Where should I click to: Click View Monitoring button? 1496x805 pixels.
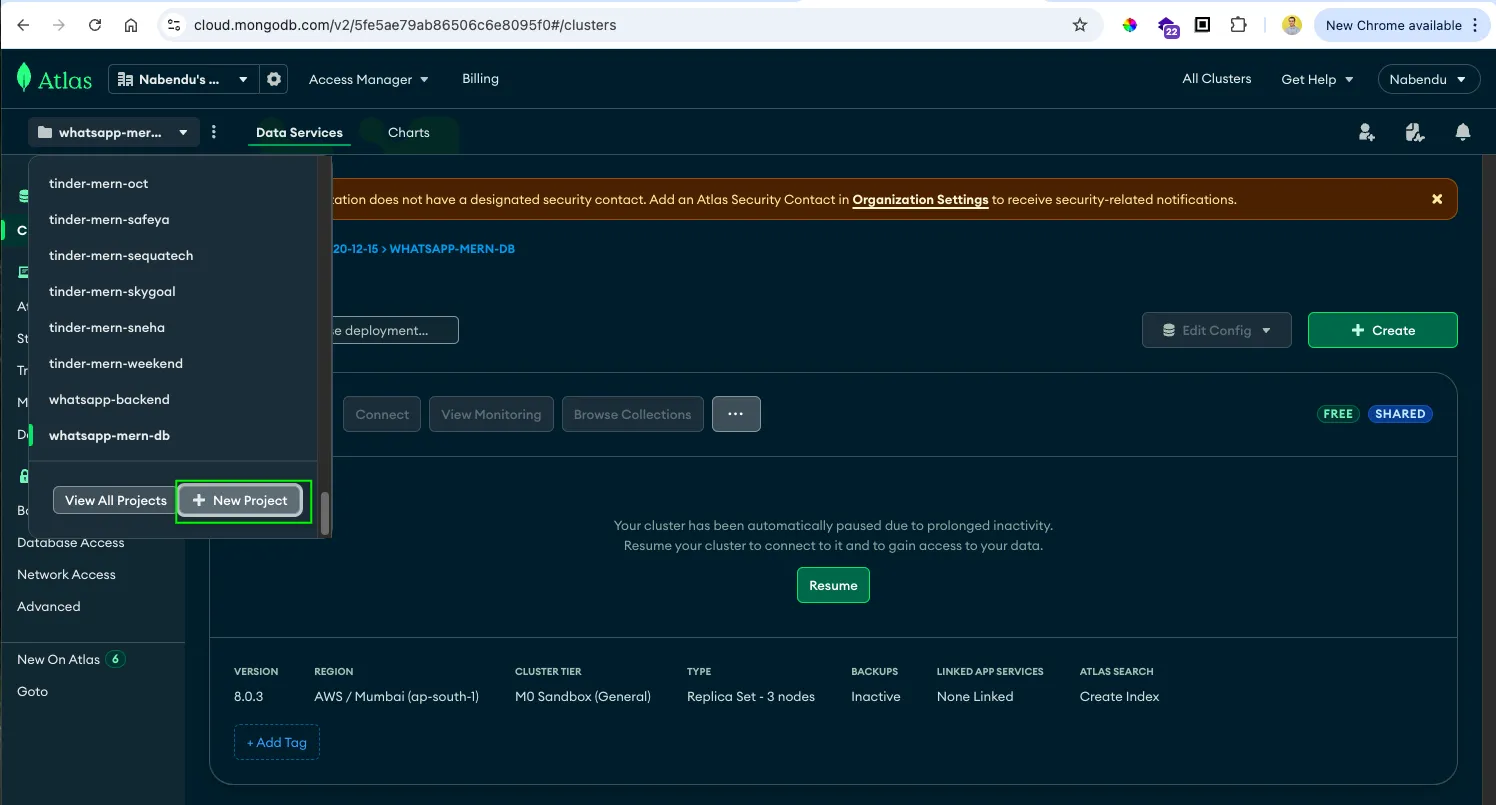point(491,414)
